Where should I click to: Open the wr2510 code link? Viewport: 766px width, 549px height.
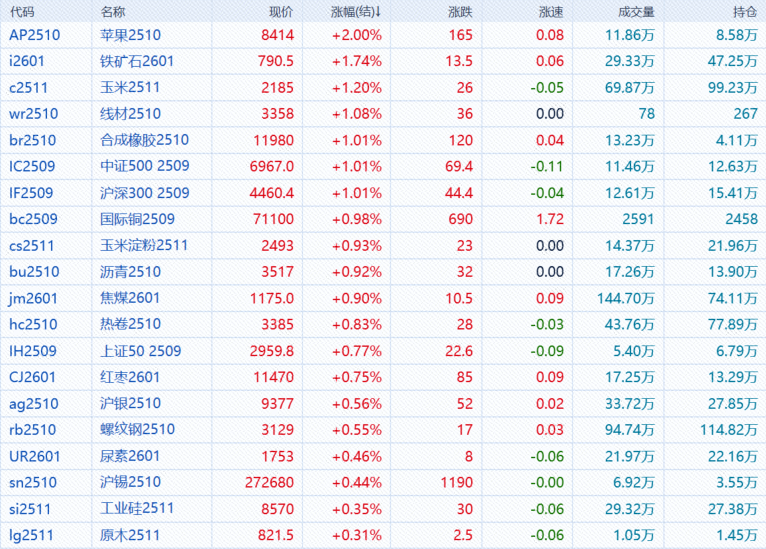click(x=33, y=114)
